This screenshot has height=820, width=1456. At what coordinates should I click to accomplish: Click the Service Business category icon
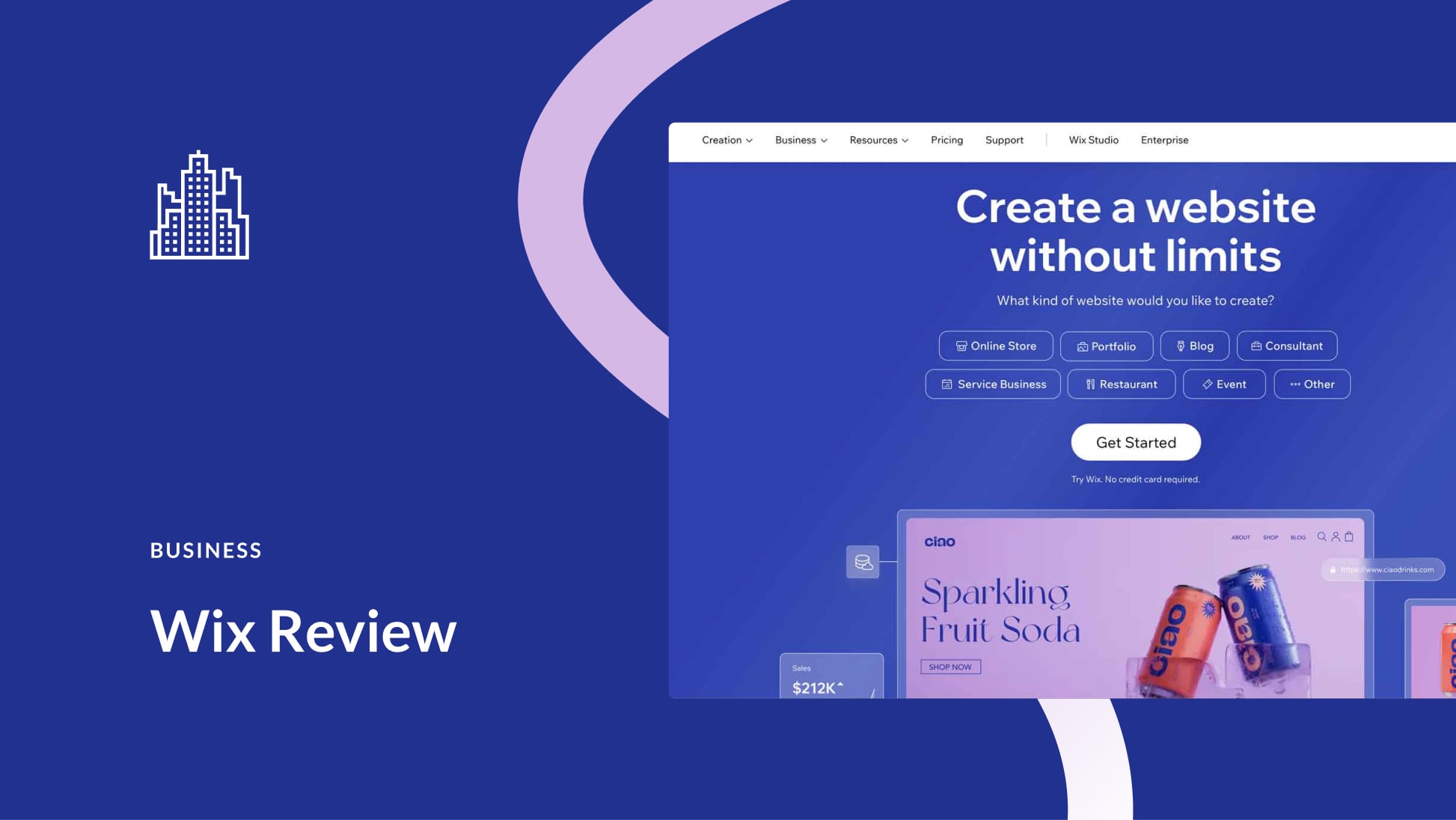[946, 383]
